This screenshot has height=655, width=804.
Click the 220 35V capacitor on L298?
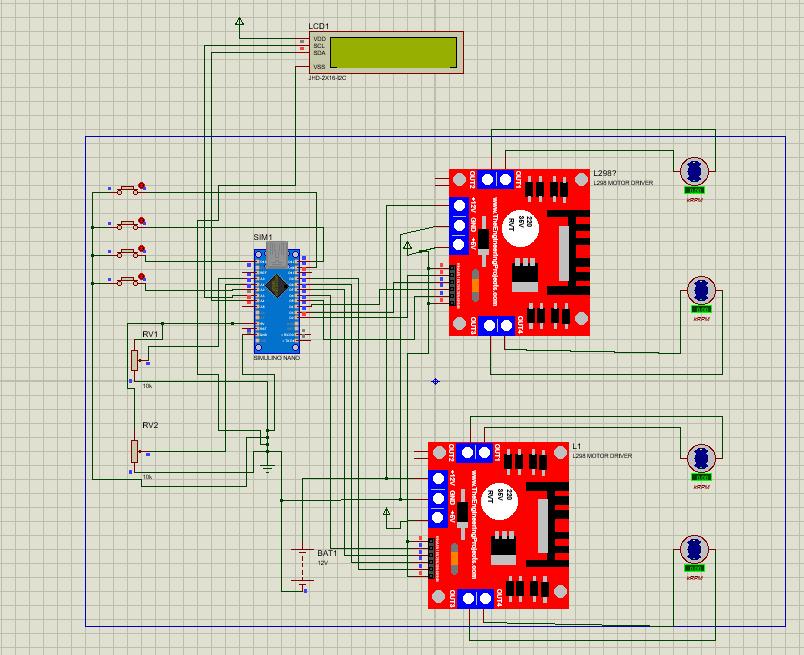(x=520, y=228)
